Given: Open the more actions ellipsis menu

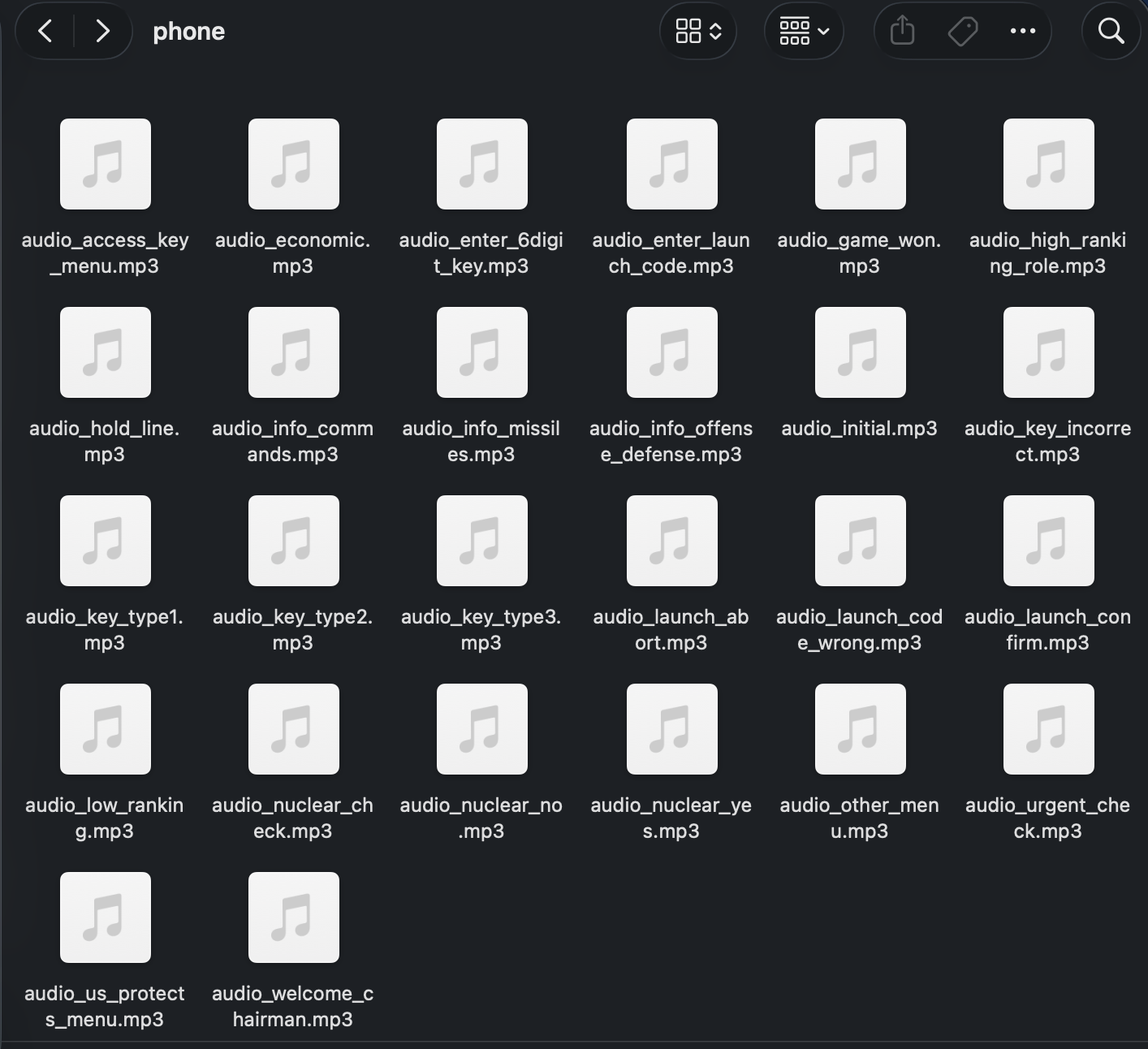Looking at the screenshot, I should coord(1022,32).
